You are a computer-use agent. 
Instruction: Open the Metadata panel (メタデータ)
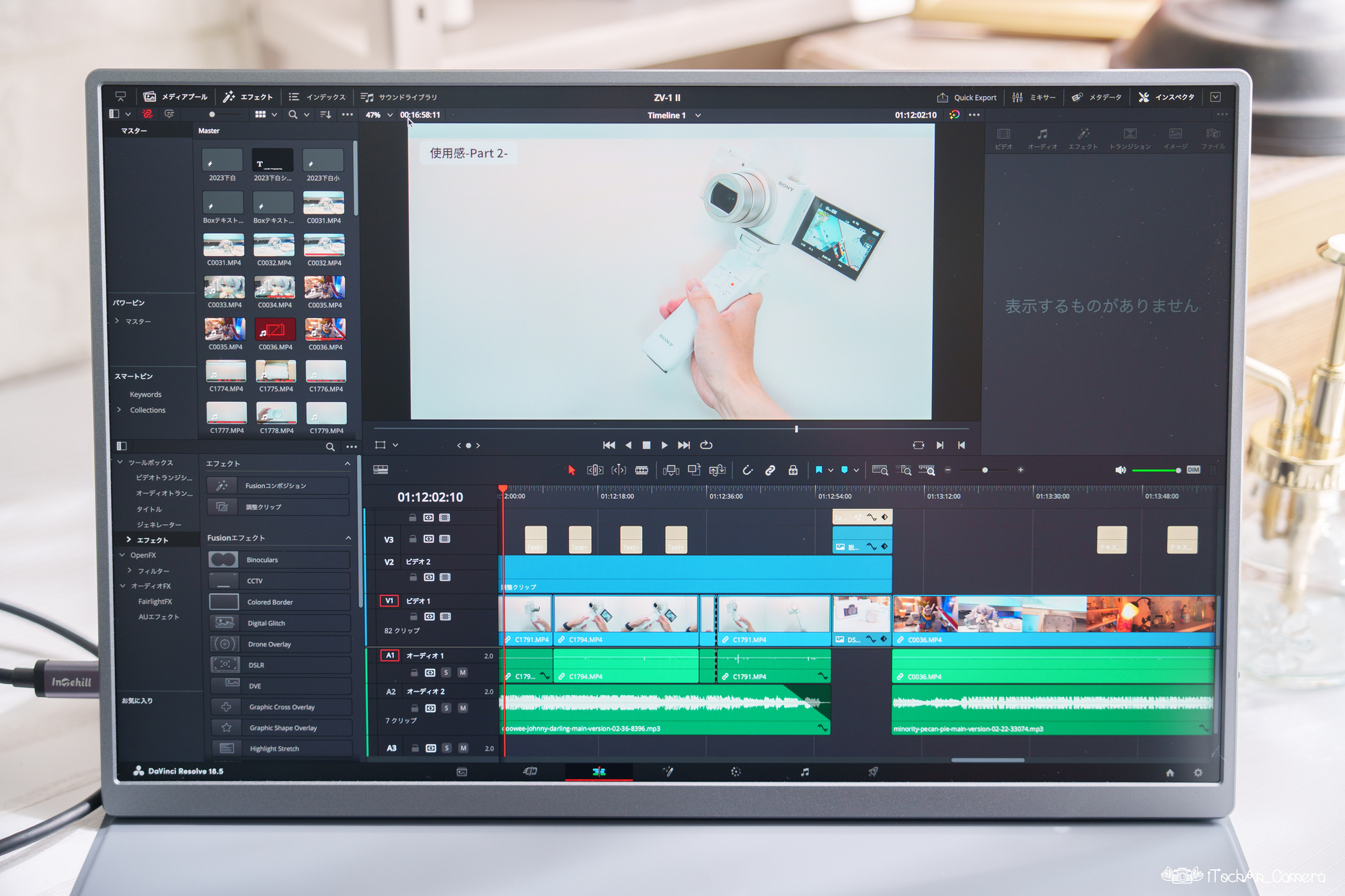point(1097,97)
